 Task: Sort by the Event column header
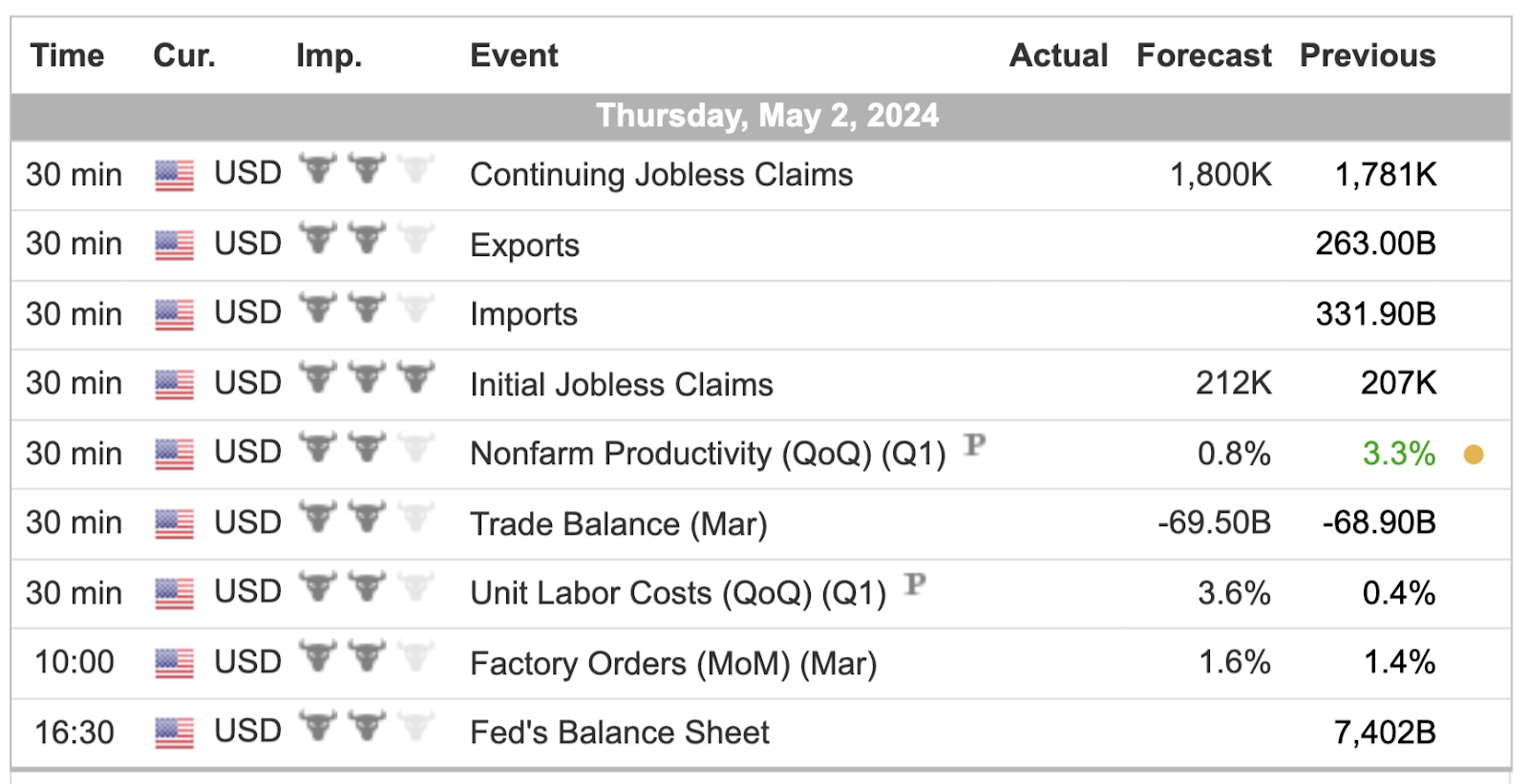point(514,55)
